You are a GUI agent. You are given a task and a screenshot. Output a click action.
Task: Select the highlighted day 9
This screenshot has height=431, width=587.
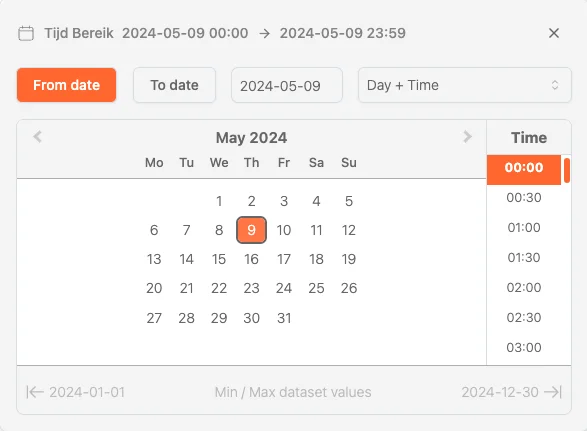[x=251, y=230]
